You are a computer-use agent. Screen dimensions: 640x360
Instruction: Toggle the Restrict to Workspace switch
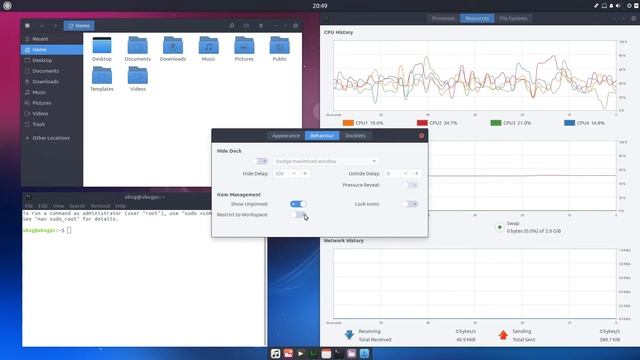click(298, 214)
